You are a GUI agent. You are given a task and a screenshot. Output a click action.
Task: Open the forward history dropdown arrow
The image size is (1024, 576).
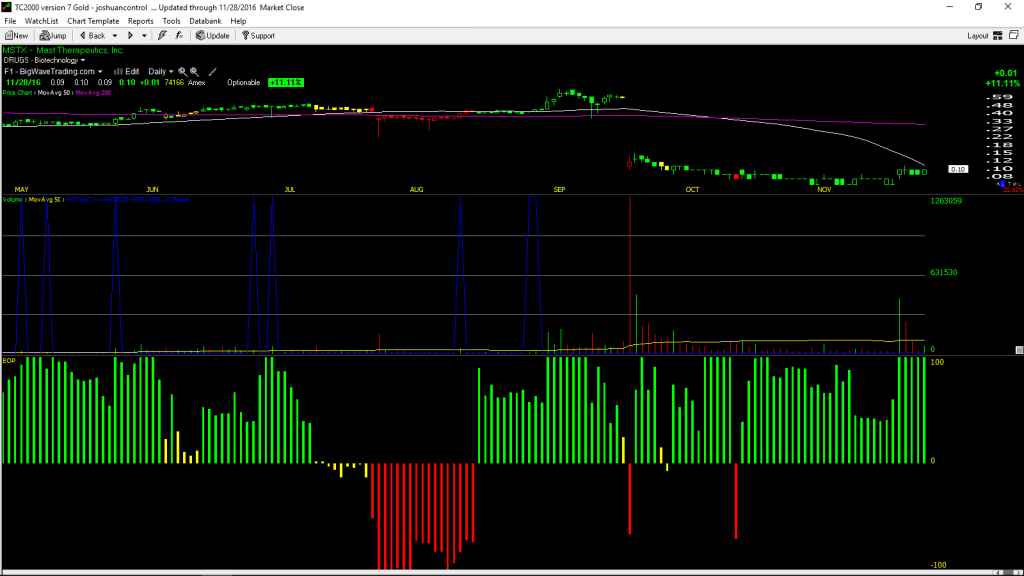(x=144, y=36)
